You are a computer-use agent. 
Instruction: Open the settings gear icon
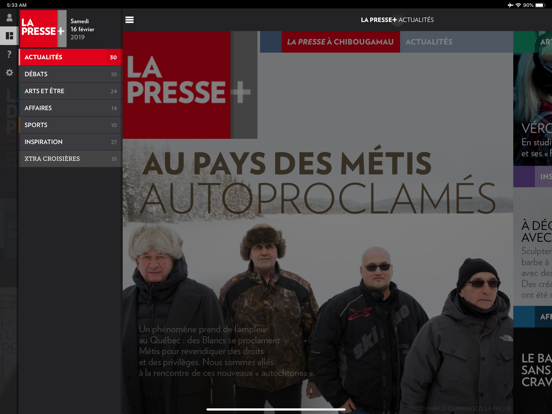(9, 73)
